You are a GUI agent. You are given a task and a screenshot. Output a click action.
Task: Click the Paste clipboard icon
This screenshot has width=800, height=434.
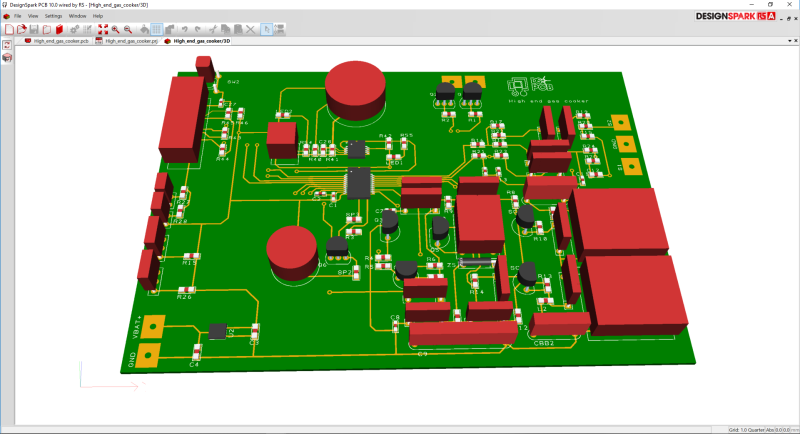pos(238,30)
